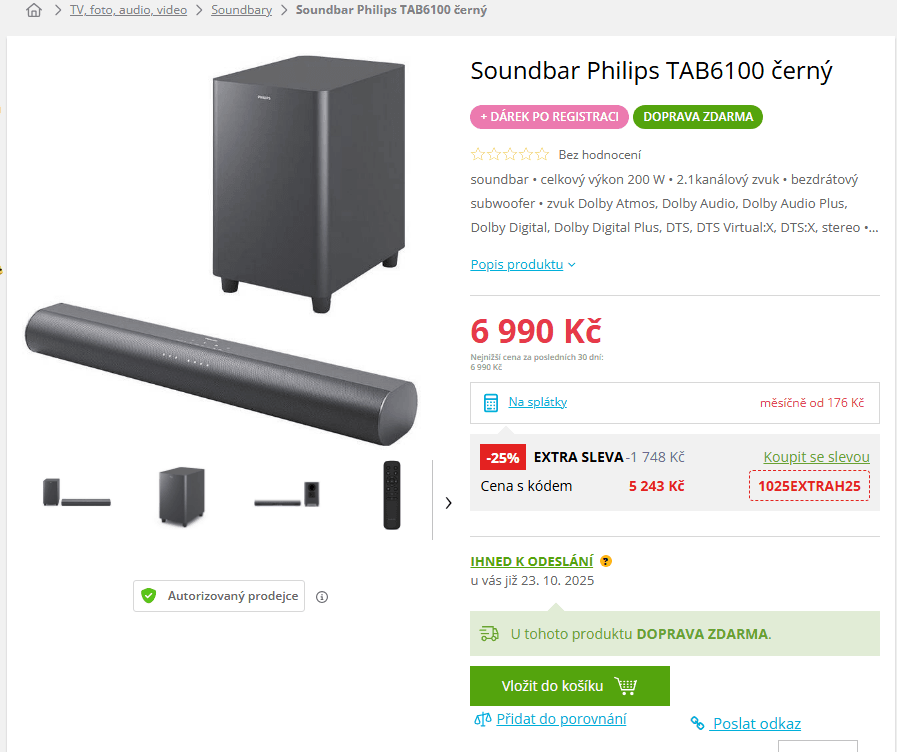Open the TV, foto, audio, video breadcrumb category
The height and width of the screenshot is (752, 897).
pyautogui.click(x=127, y=11)
